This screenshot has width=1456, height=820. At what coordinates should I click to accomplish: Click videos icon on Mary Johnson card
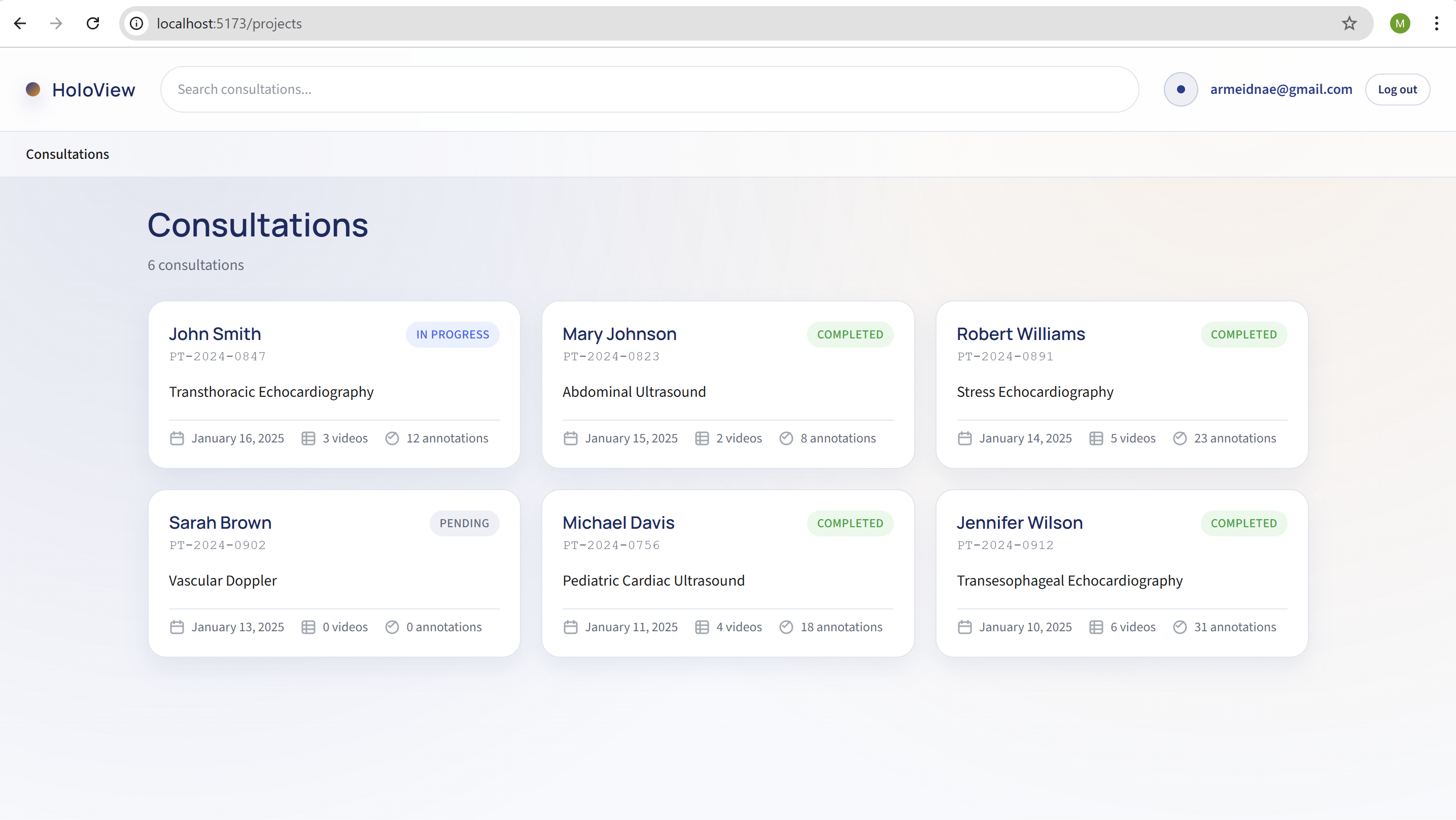[702, 438]
